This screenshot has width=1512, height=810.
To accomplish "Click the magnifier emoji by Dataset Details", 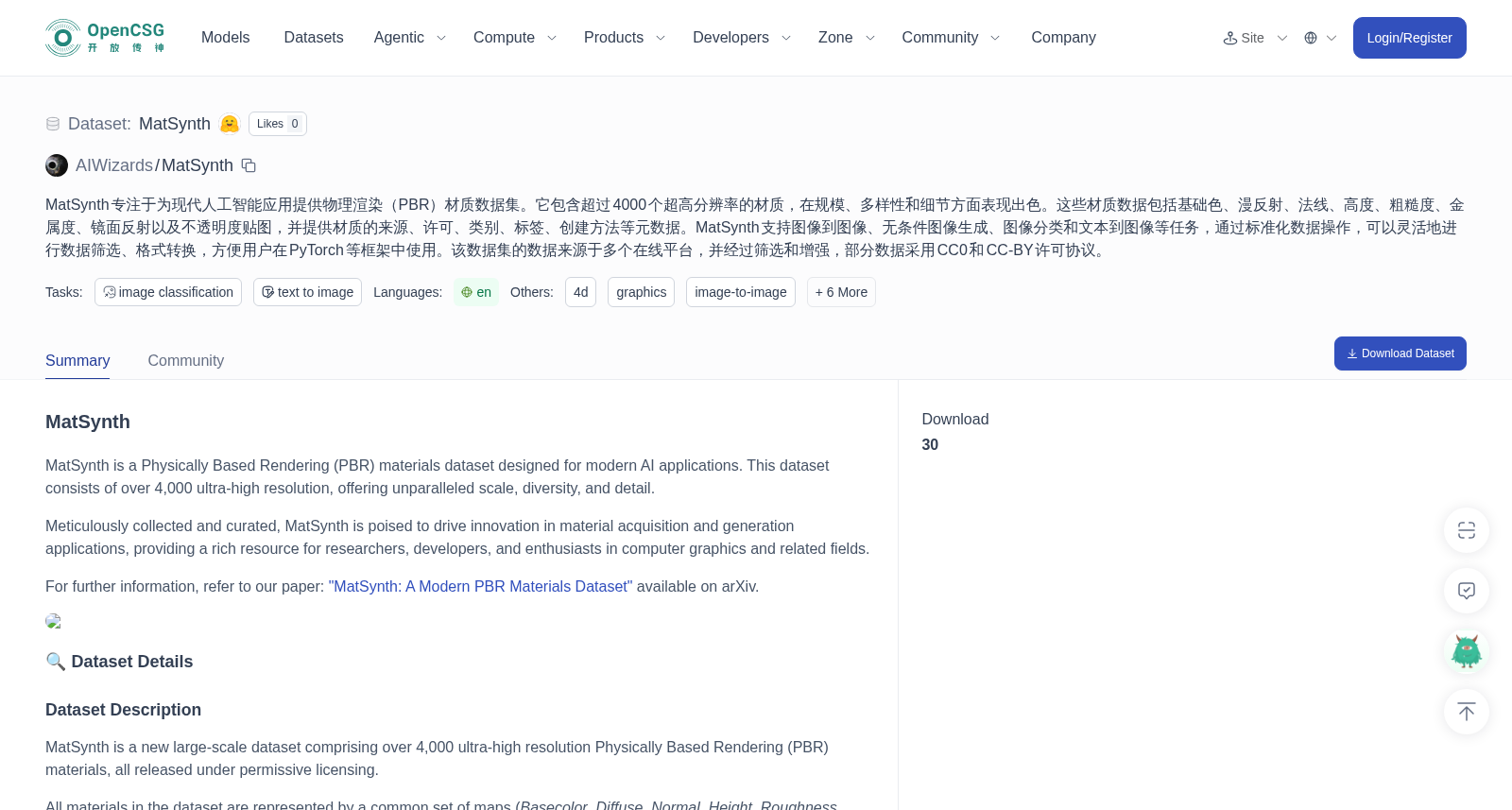I will (56, 662).
